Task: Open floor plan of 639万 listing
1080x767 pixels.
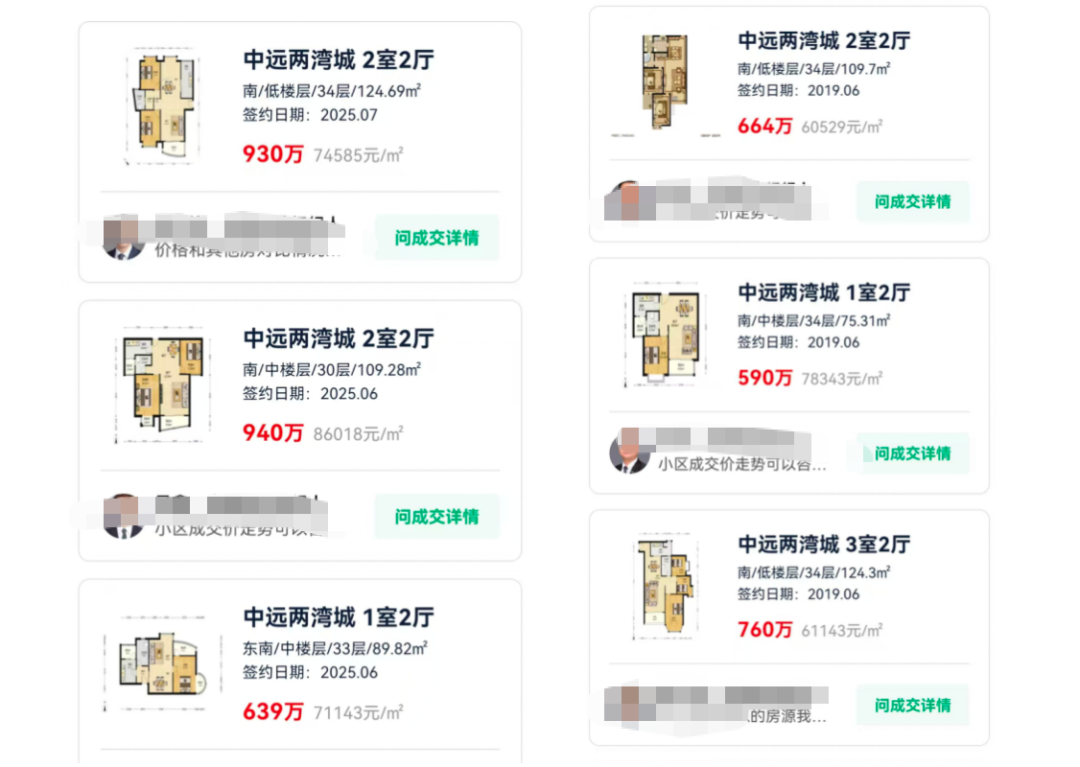Action: (x=163, y=663)
